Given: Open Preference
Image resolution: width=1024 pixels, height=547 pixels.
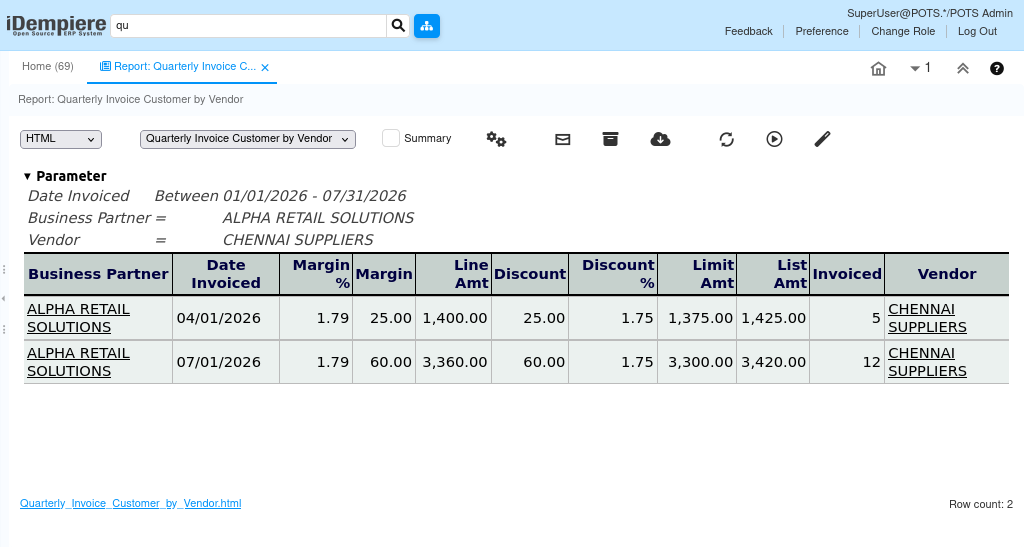Looking at the screenshot, I should click(x=822, y=31).
